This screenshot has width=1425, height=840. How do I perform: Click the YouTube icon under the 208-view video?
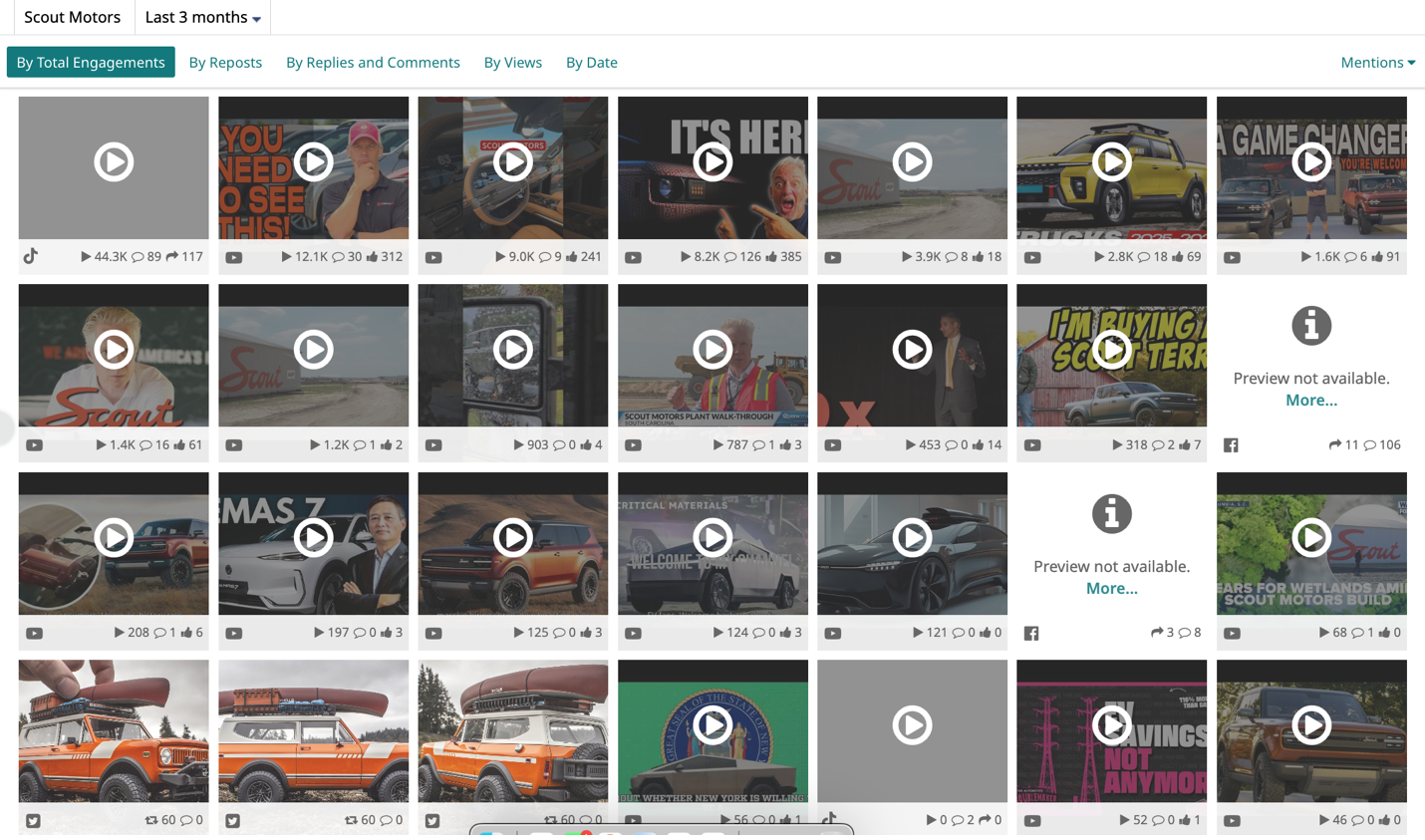pyautogui.click(x=35, y=634)
